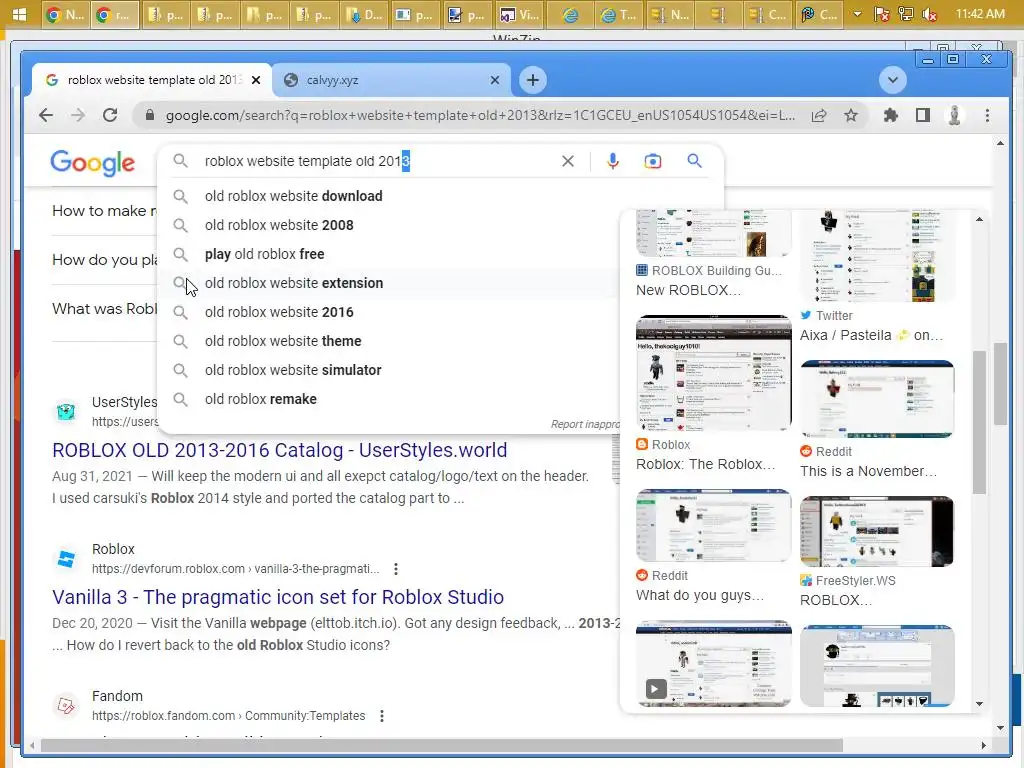
Task: Open the Internet Explorer taskbar icon
Action: (569, 14)
